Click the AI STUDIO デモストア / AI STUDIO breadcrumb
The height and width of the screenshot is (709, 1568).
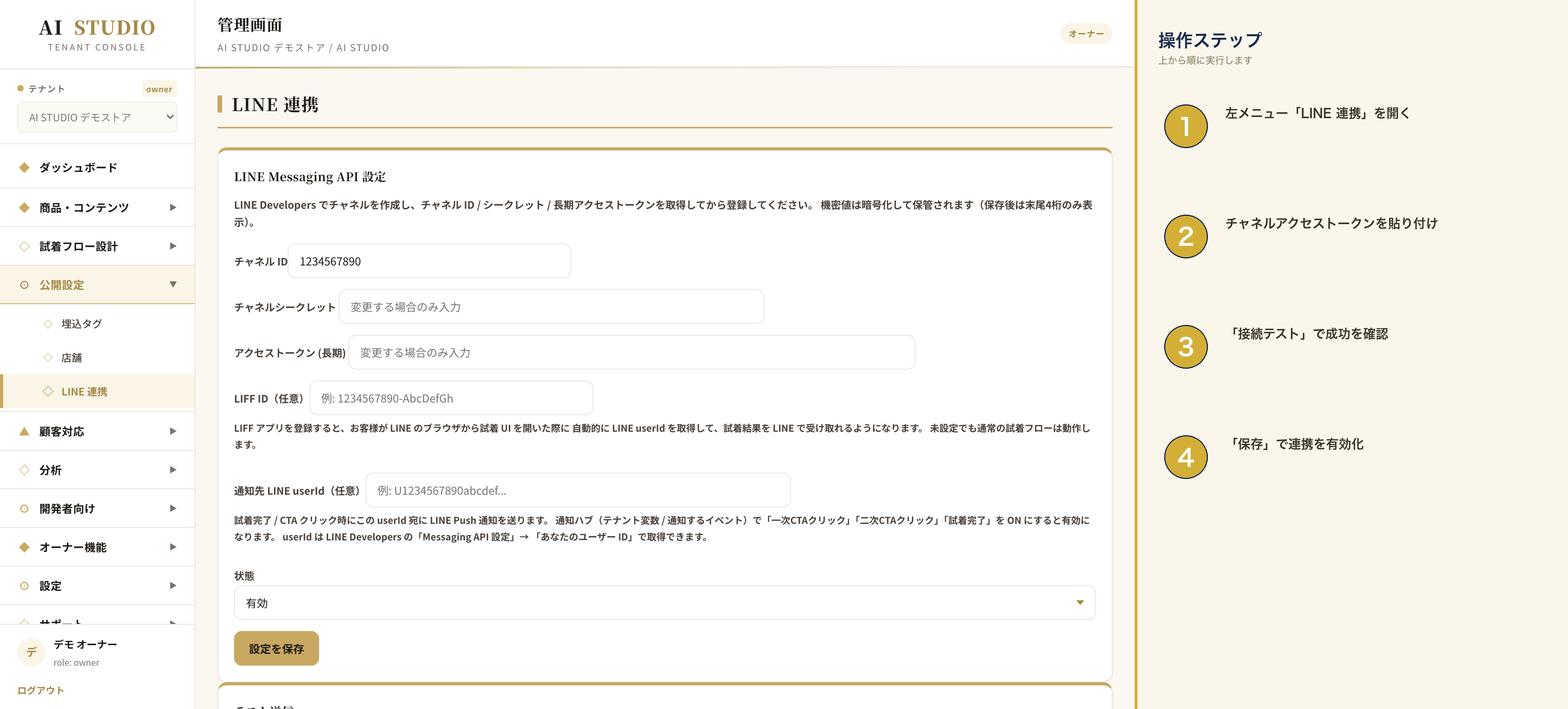[303, 48]
